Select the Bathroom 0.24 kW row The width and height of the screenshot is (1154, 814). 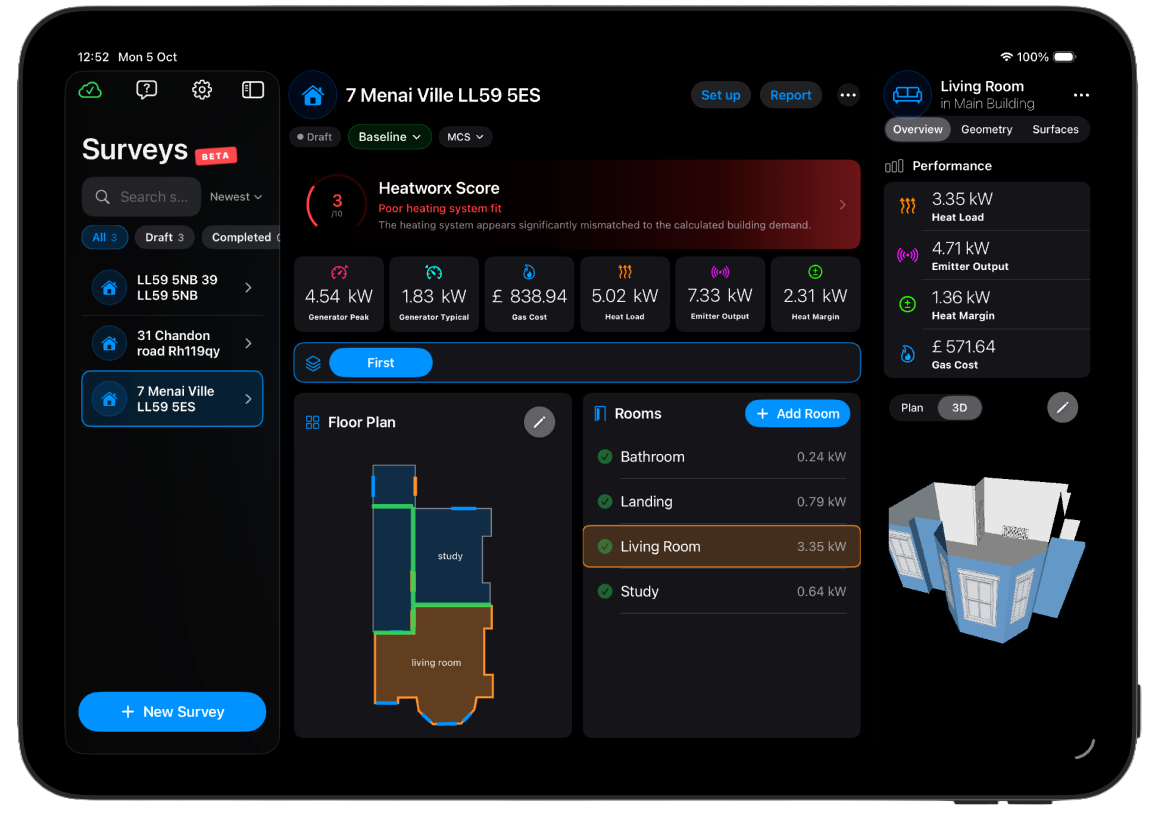point(722,456)
